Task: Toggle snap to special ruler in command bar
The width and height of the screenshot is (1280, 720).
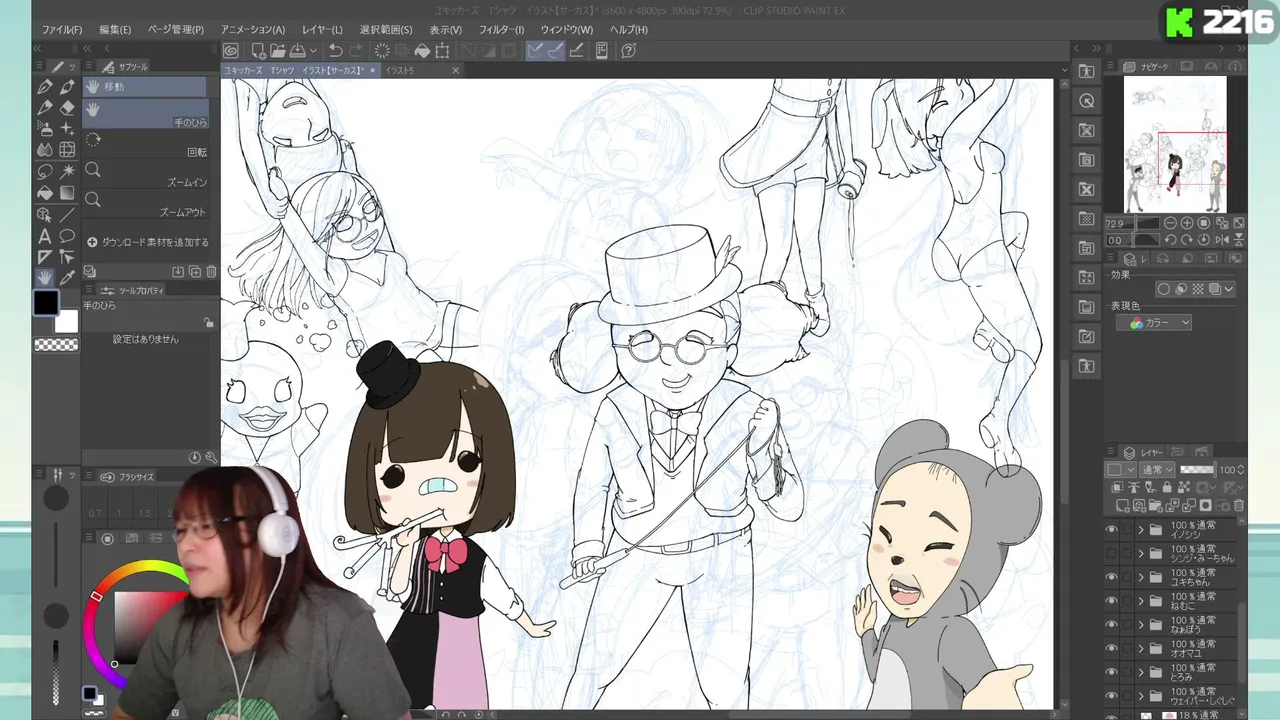Action: pyautogui.click(x=555, y=50)
